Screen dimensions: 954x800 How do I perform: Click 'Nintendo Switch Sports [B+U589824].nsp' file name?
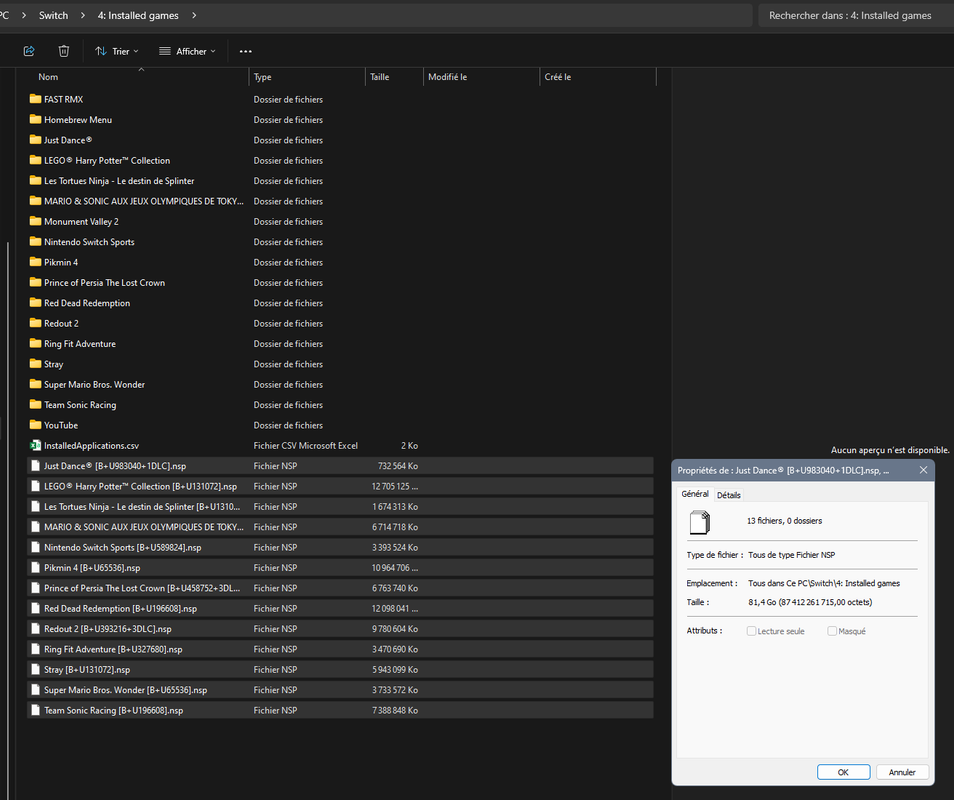pyautogui.click(x=122, y=548)
